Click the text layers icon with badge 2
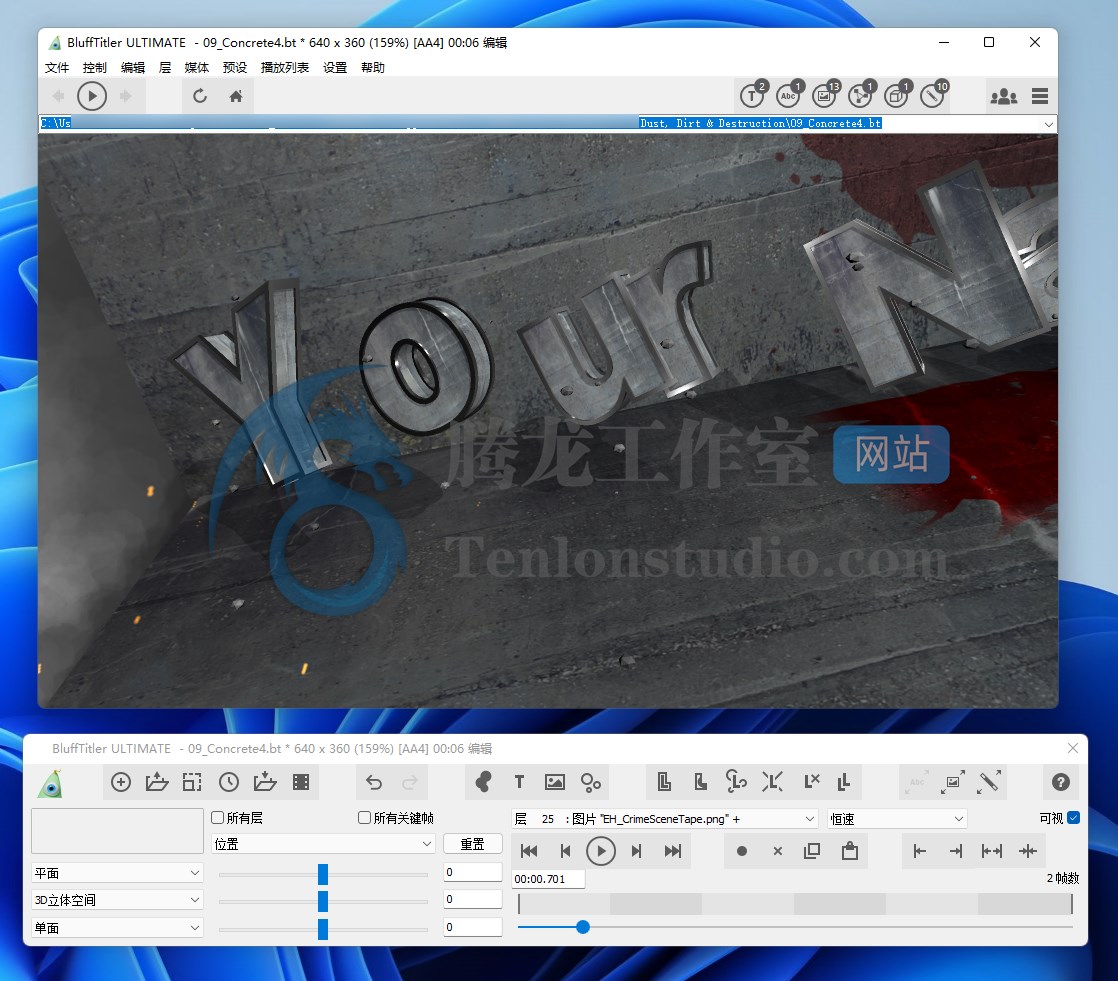The width and height of the screenshot is (1118, 981). coord(753,95)
